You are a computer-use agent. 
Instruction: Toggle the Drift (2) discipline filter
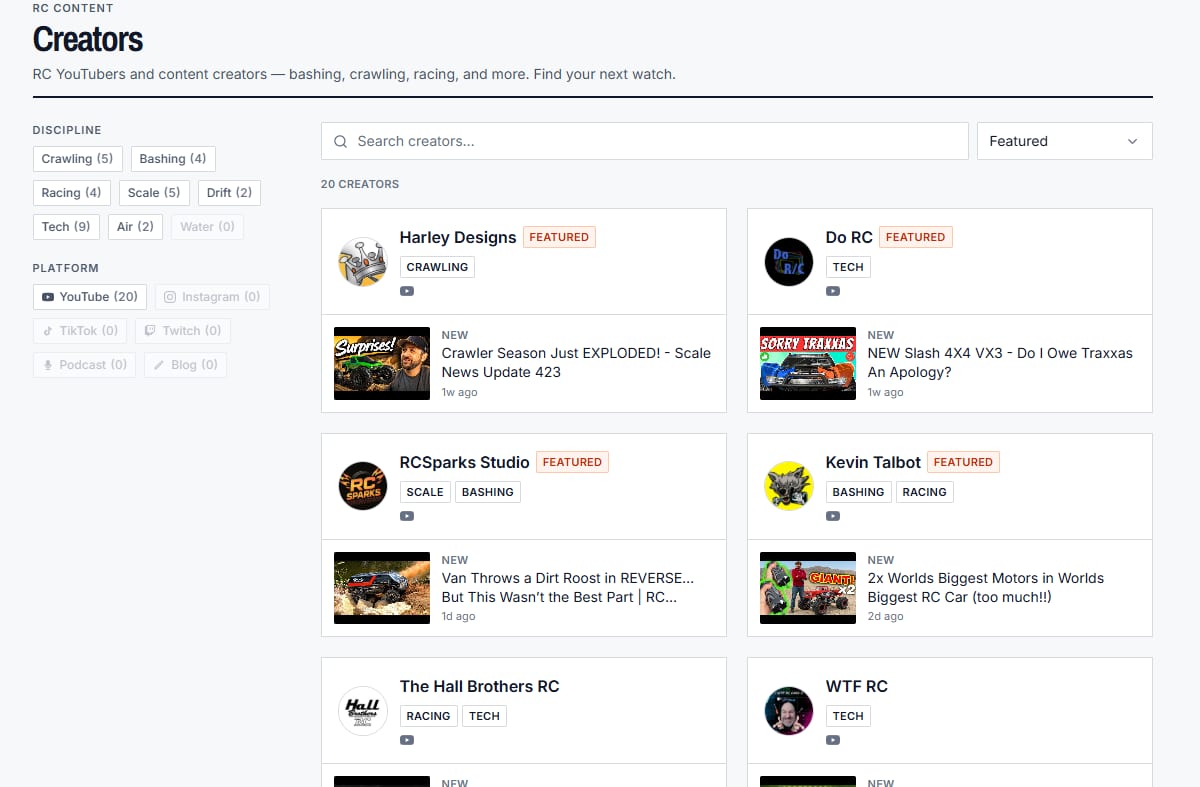(229, 192)
